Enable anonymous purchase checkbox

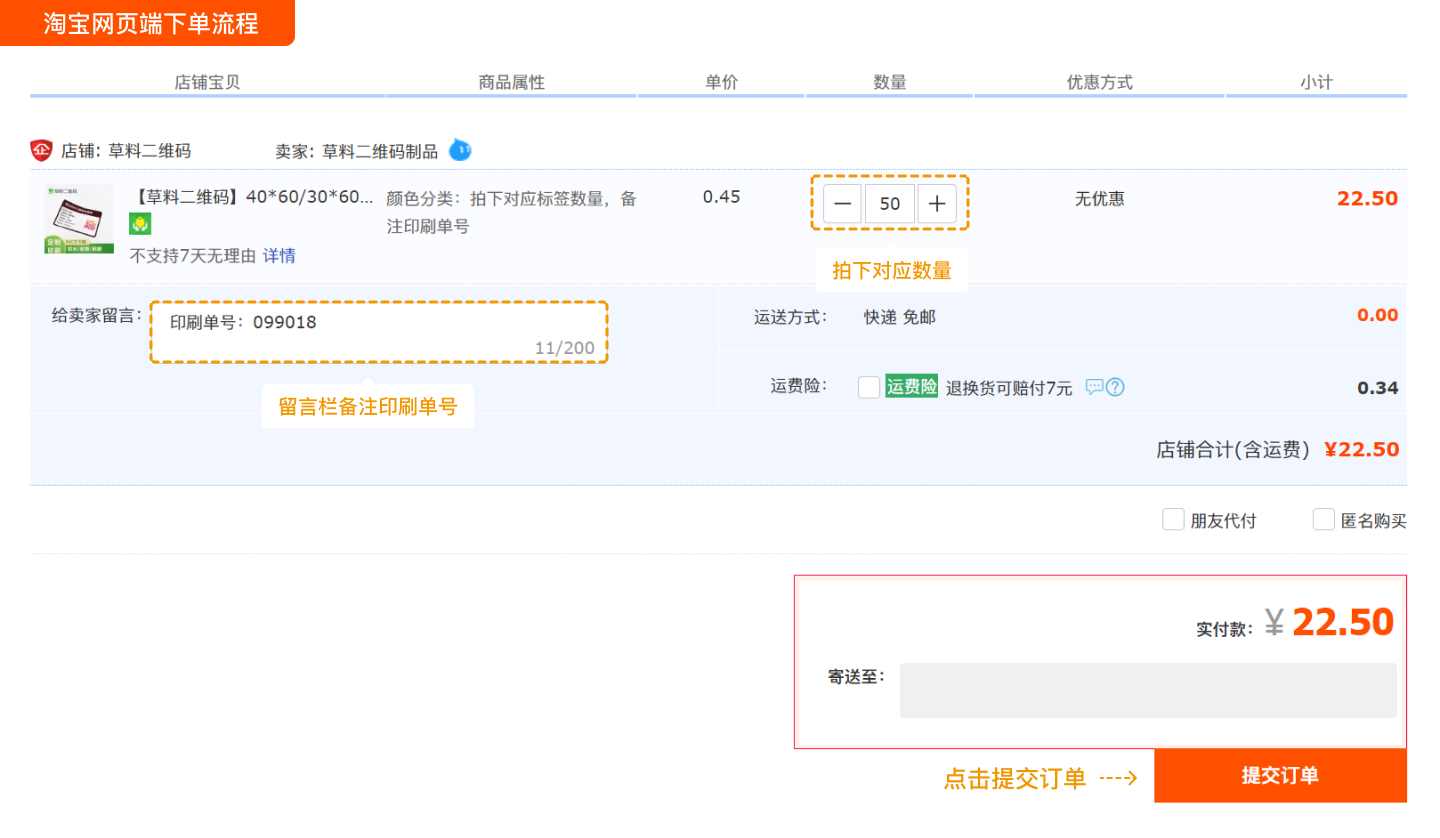pyautogui.click(x=1324, y=519)
